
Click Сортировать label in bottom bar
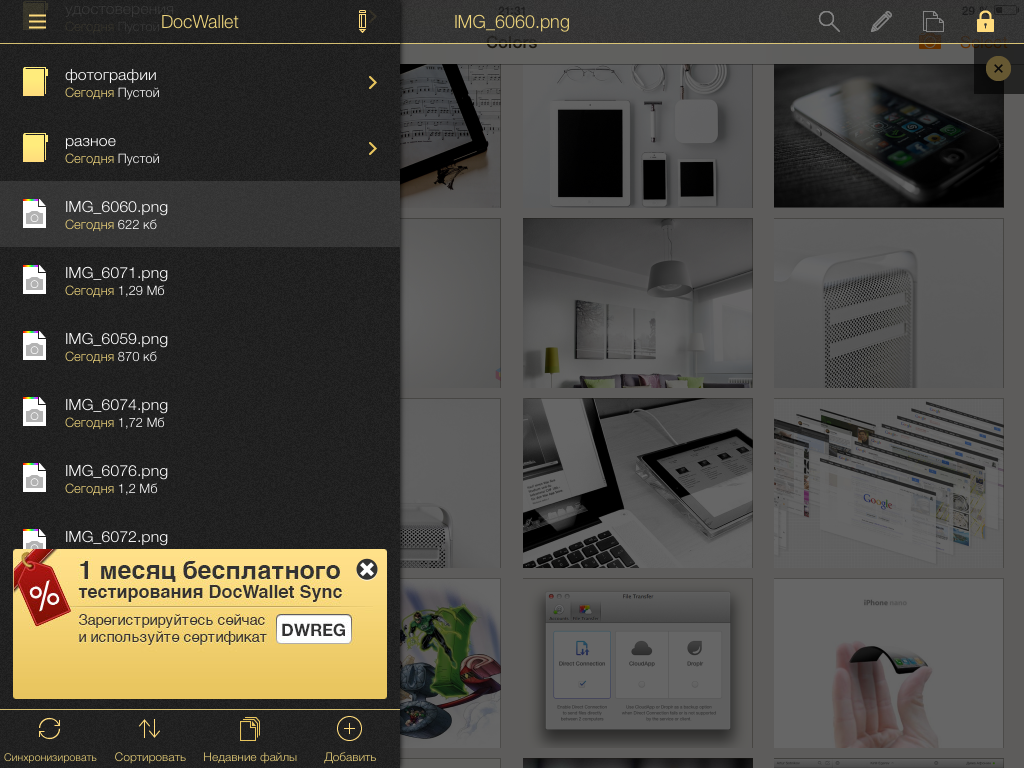pyautogui.click(x=150, y=758)
